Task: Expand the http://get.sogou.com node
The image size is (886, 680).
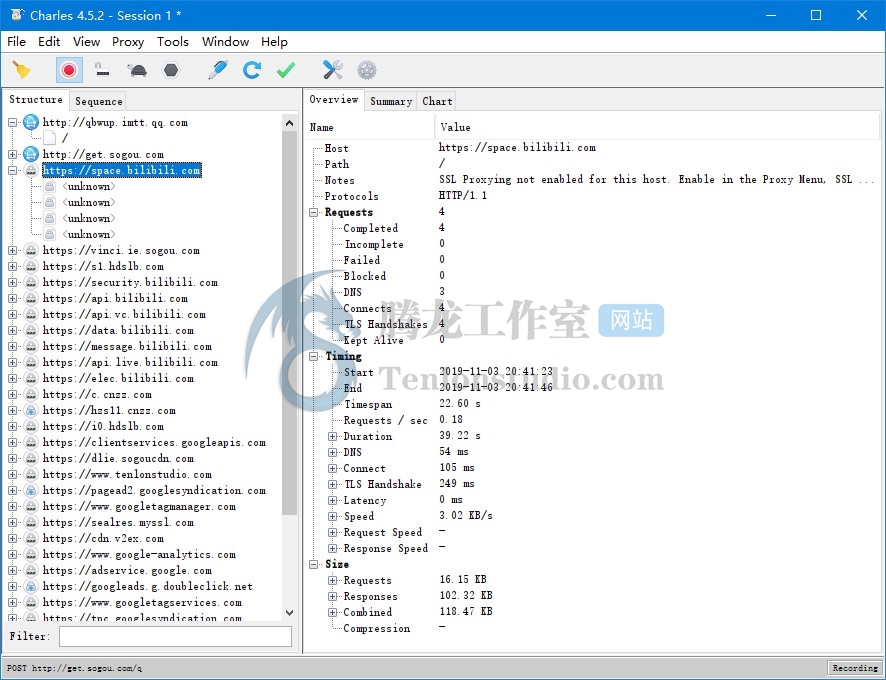Action: (x=12, y=154)
